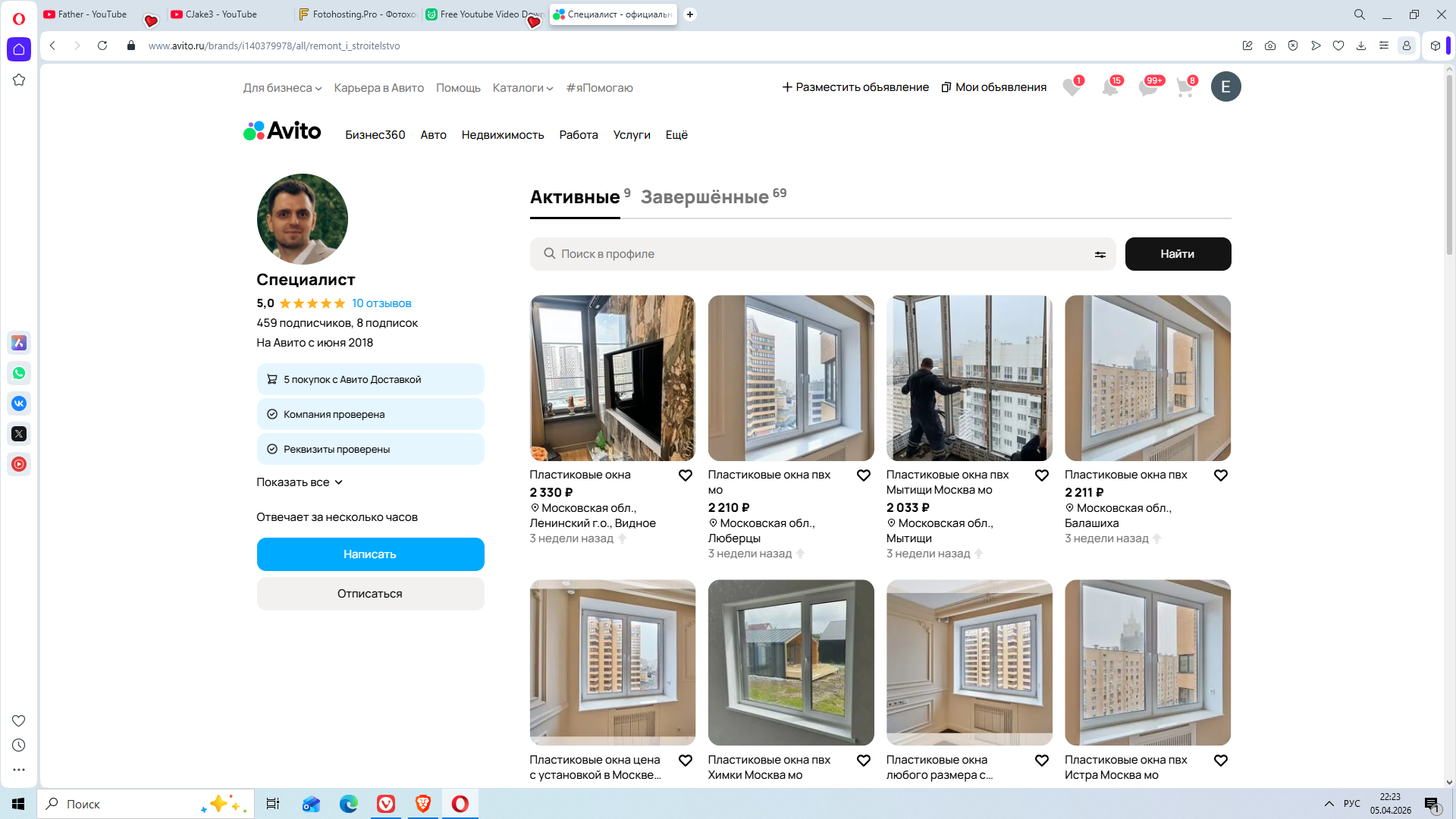Open 'Для бизнеса' dropdown menu
Viewport: 1456px width, 819px height.
point(282,88)
